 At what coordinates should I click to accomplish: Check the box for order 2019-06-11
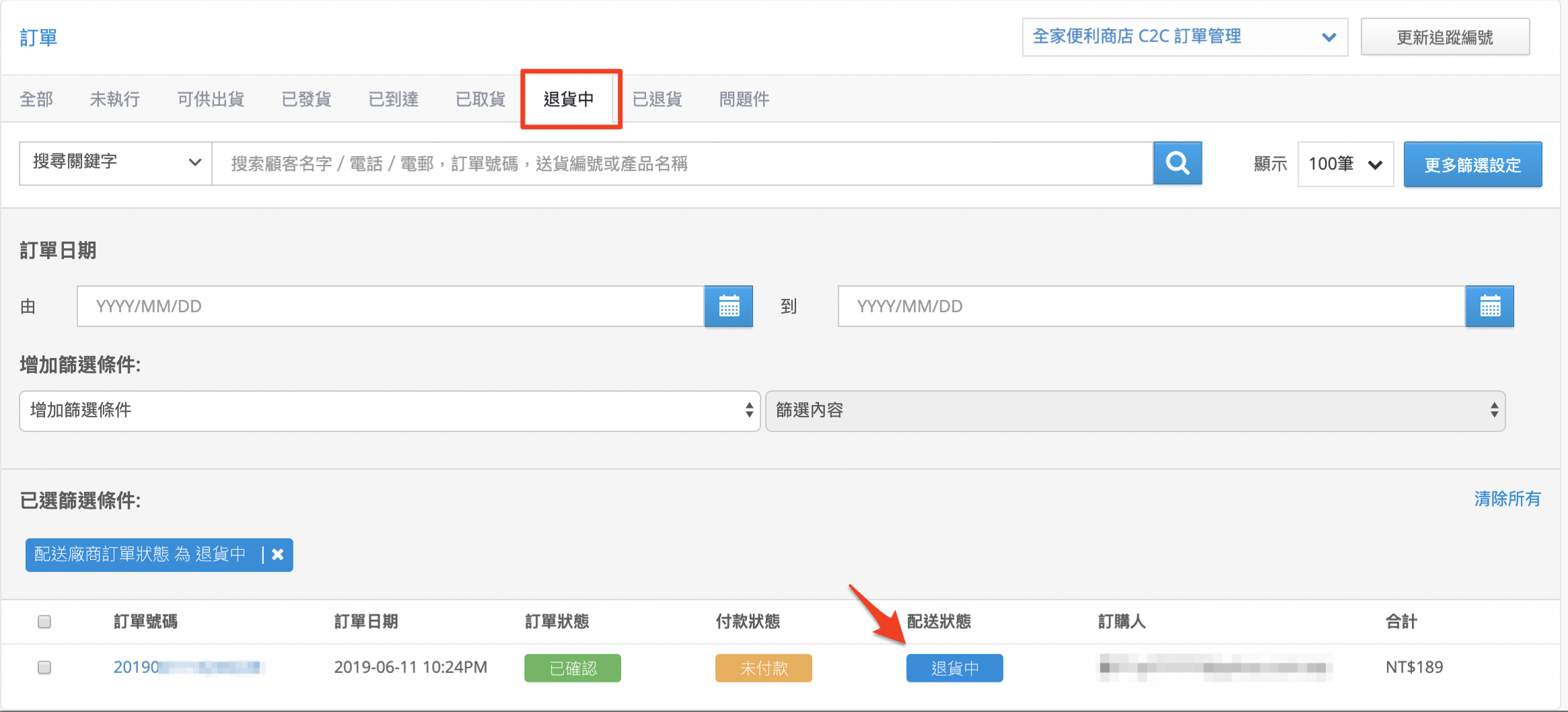click(44, 667)
